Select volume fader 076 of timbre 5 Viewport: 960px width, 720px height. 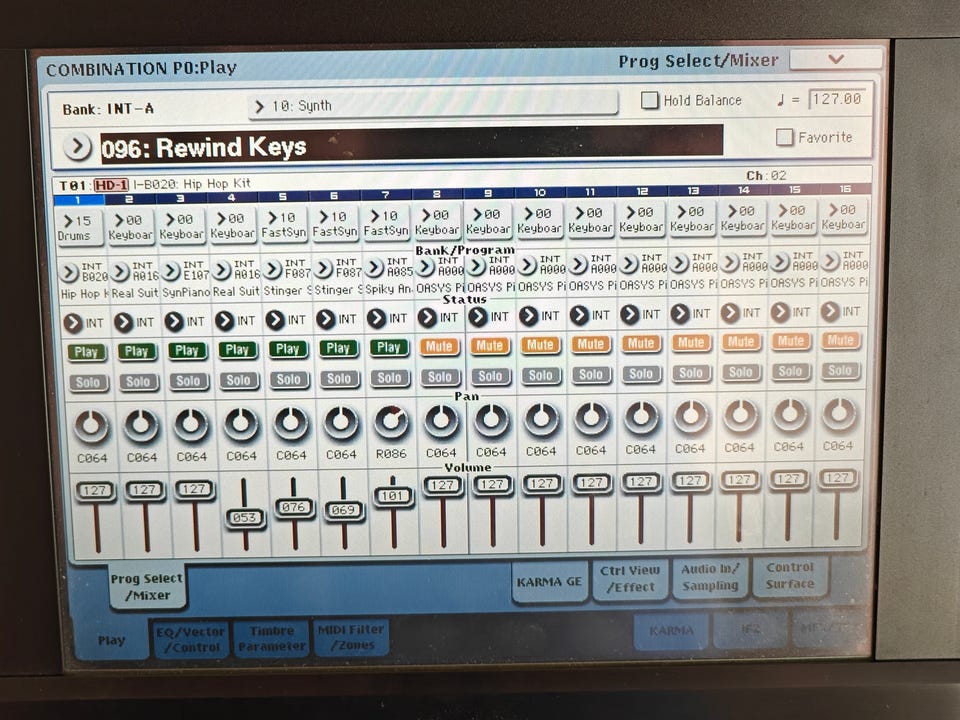click(x=294, y=508)
